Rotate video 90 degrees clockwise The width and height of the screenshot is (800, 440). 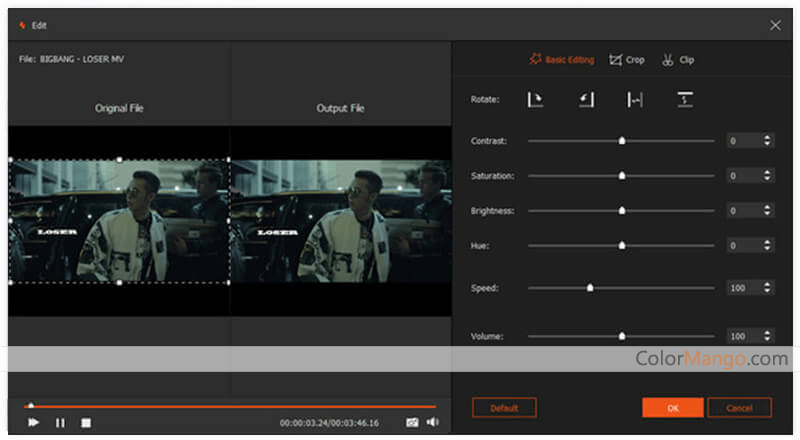tap(535, 100)
